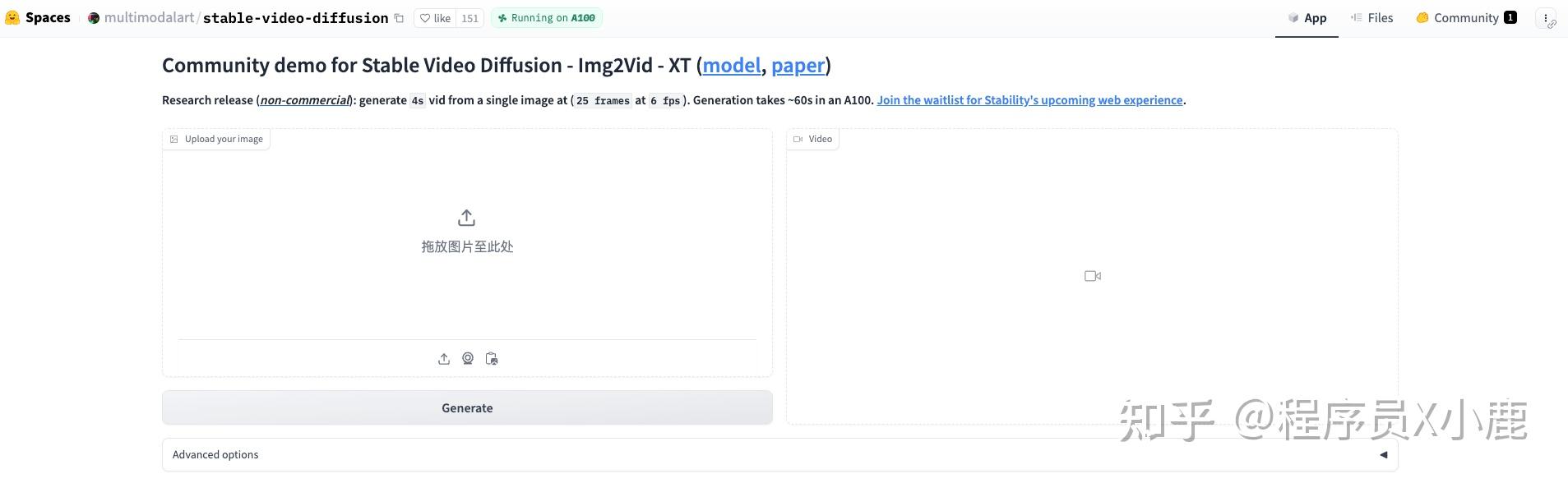Open the three-dot more options menu
Screen dimensions: 1568x483
[x=1546, y=18]
